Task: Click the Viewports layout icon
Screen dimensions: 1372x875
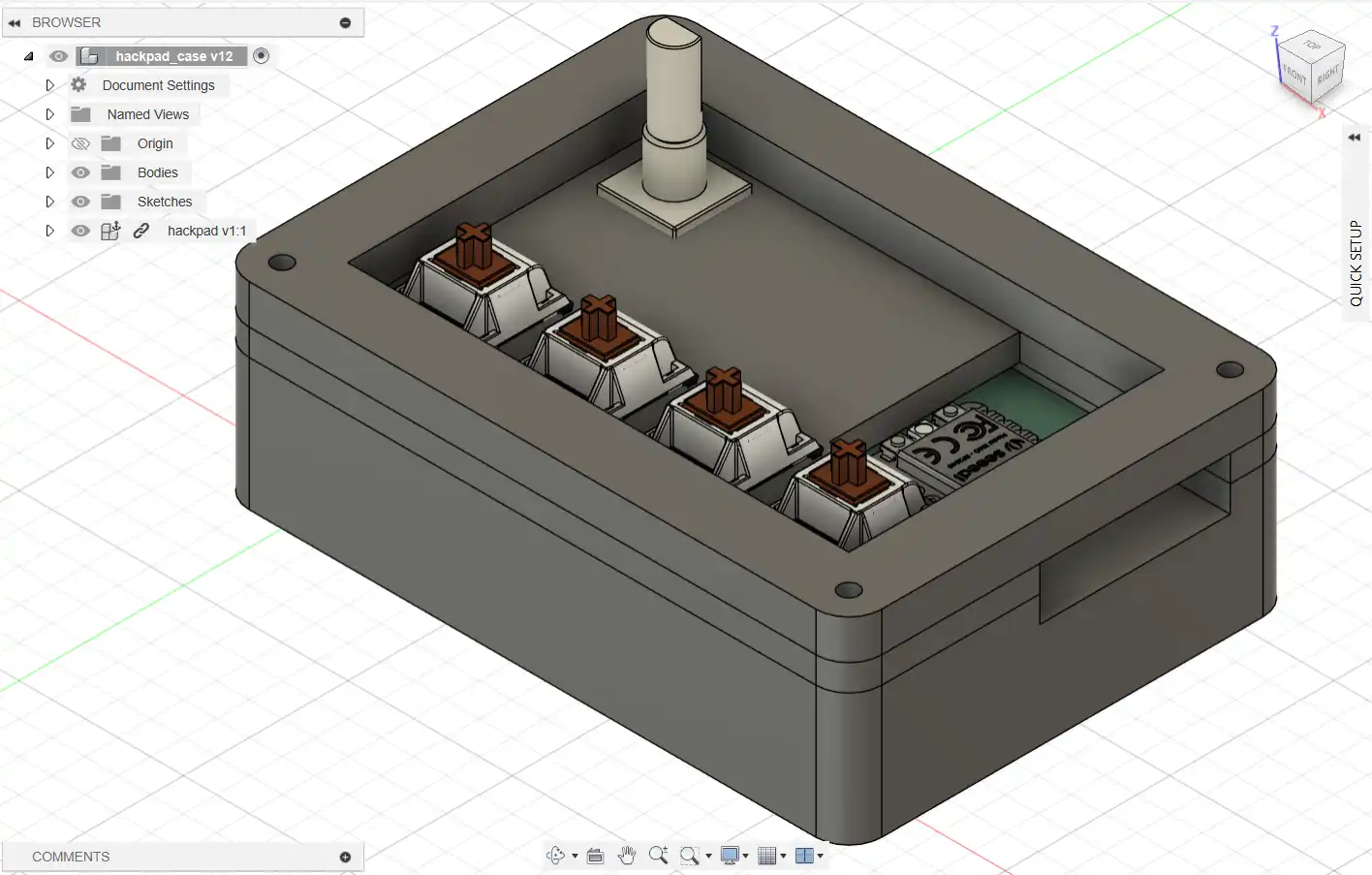Action: (x=804, y=856)
